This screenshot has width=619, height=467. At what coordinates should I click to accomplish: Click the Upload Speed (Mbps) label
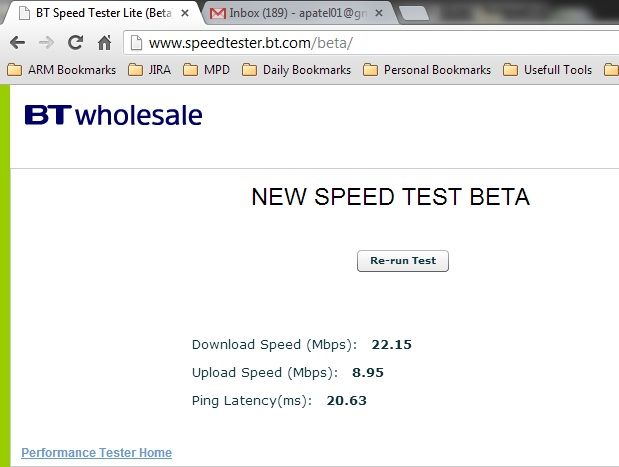(x=265, y=373)
